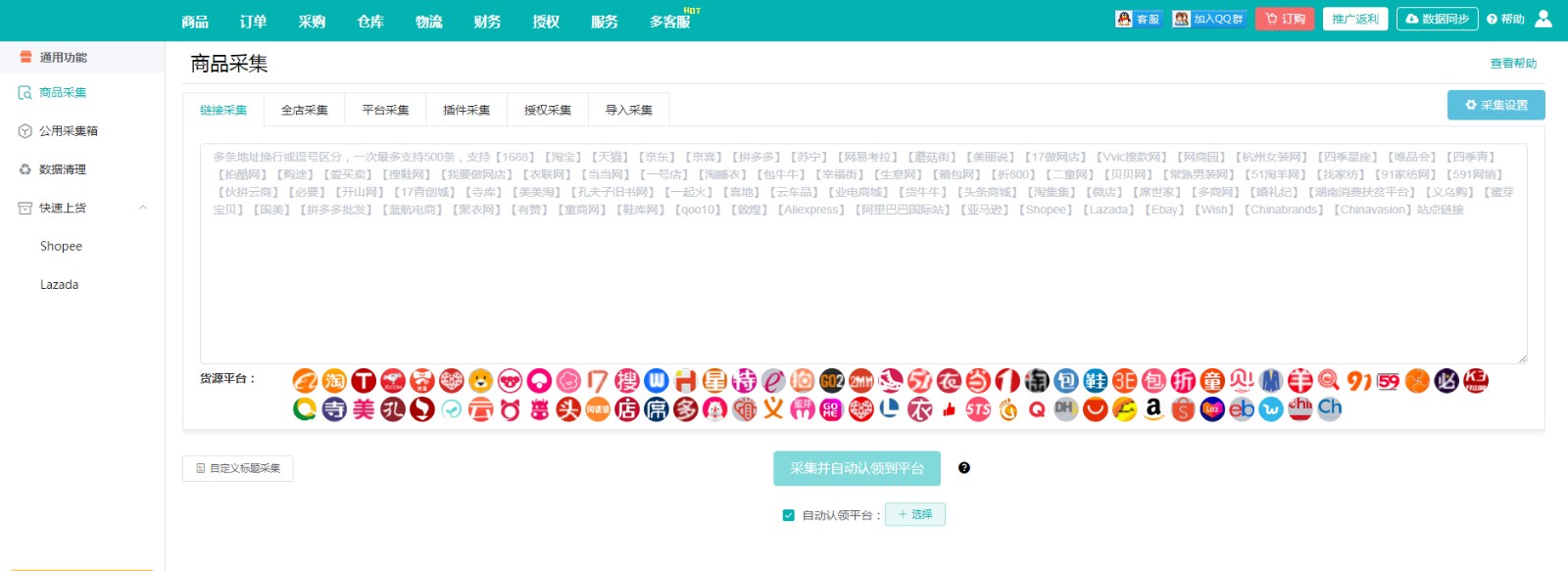The image size is (1568, 571).
Task: Select the red K3 platform icon
Action: (x=1476, y=381)
